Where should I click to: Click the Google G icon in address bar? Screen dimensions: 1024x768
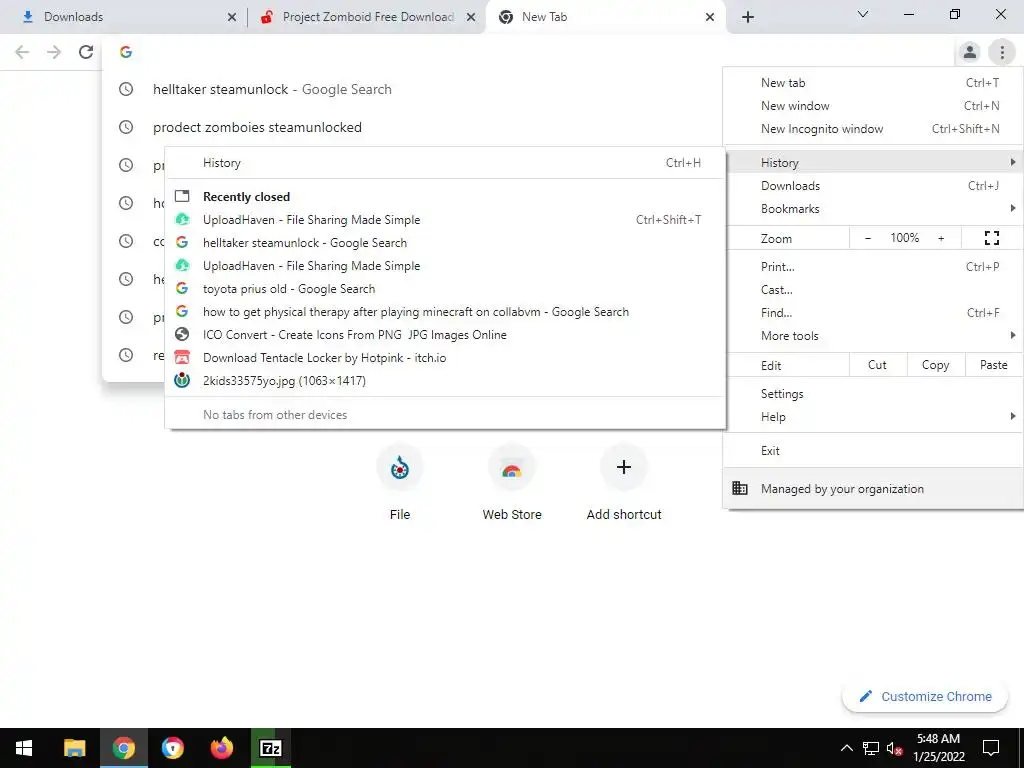126,52
